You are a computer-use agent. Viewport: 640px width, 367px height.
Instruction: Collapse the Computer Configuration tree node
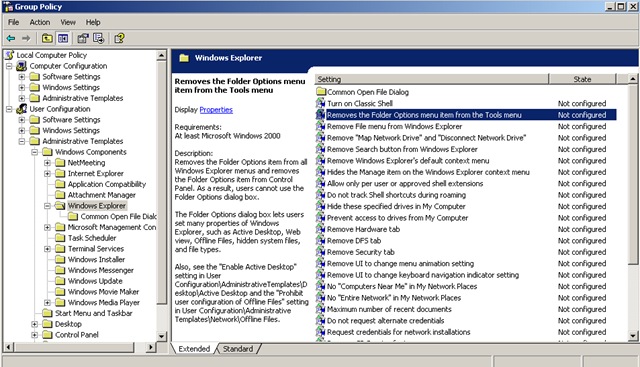(x=9, y=66)
